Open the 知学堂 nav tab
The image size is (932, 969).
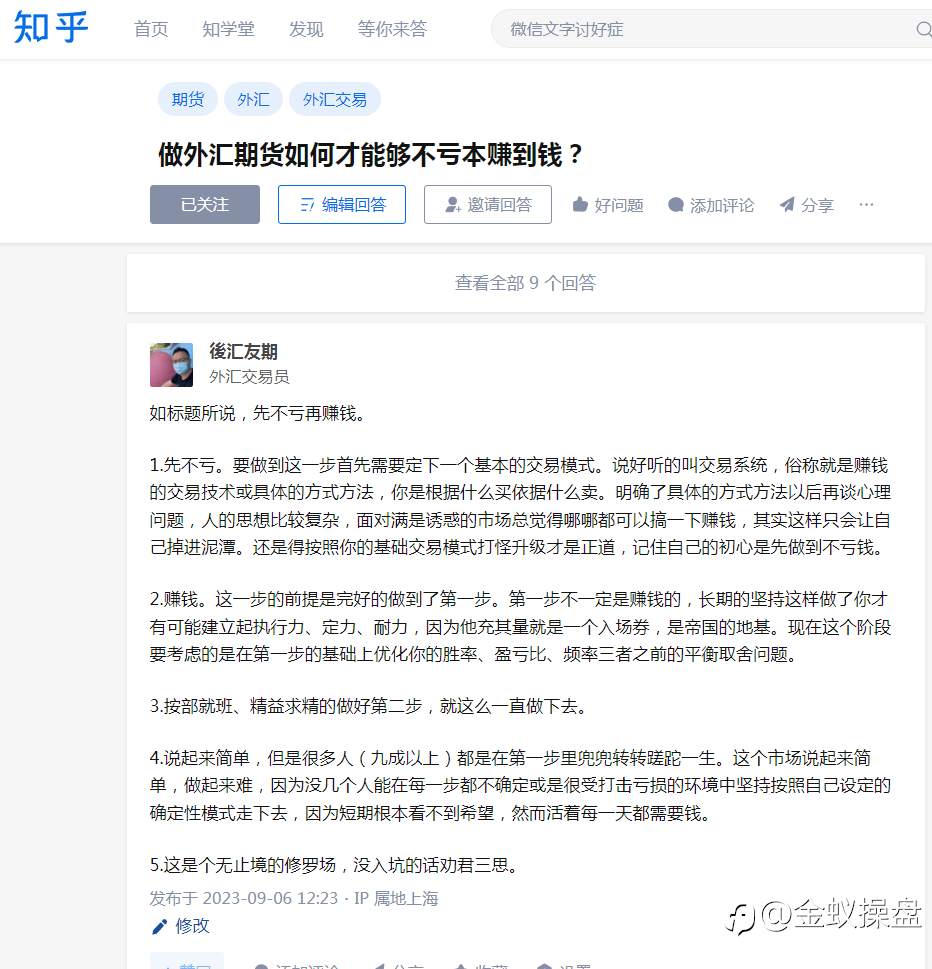click(x=228, y=29)
